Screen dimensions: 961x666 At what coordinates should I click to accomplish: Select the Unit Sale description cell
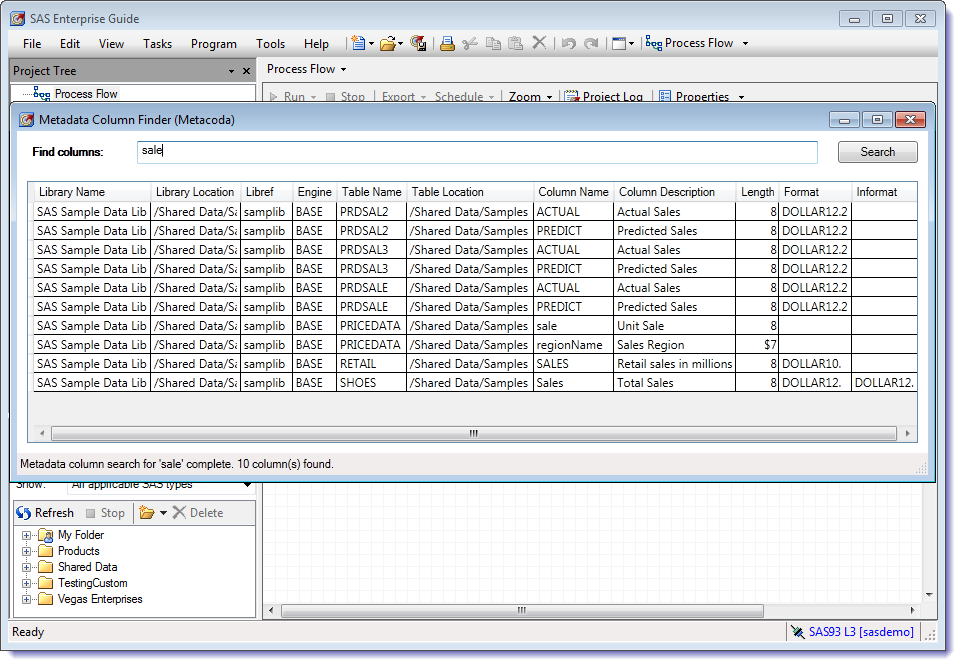point(674,326)
